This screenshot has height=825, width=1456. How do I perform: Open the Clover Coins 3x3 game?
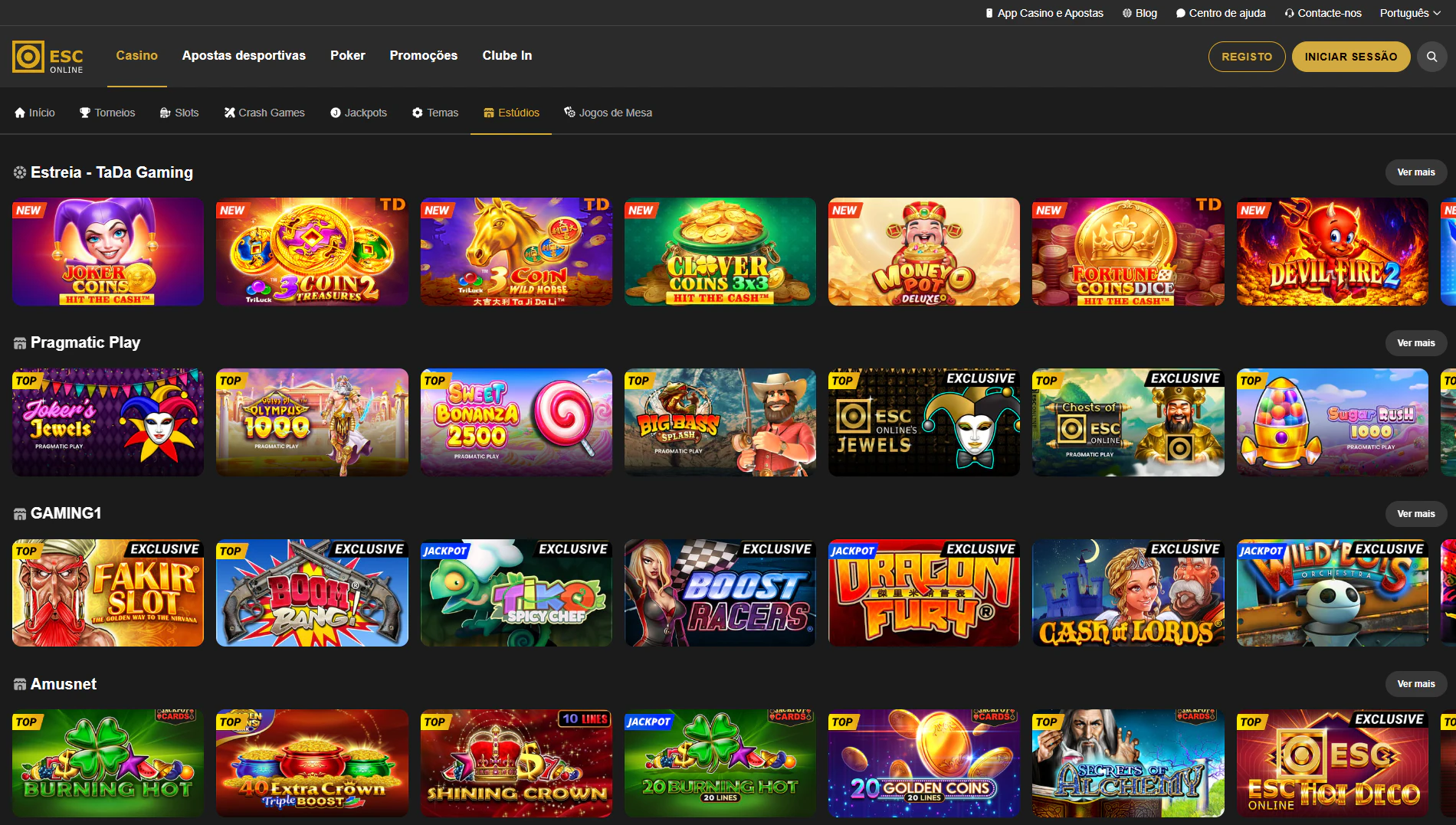(720, 252)
